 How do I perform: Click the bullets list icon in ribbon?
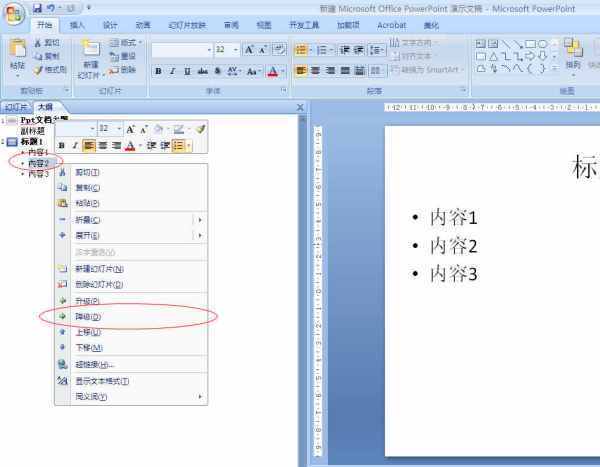coord(301,49)
